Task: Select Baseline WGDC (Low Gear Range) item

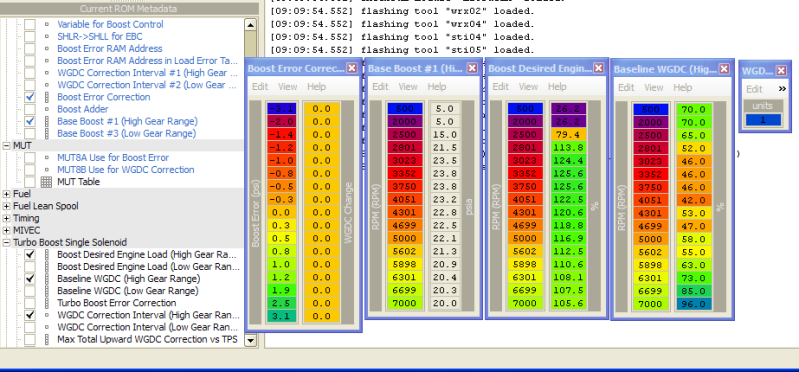Action: [127, 291]
